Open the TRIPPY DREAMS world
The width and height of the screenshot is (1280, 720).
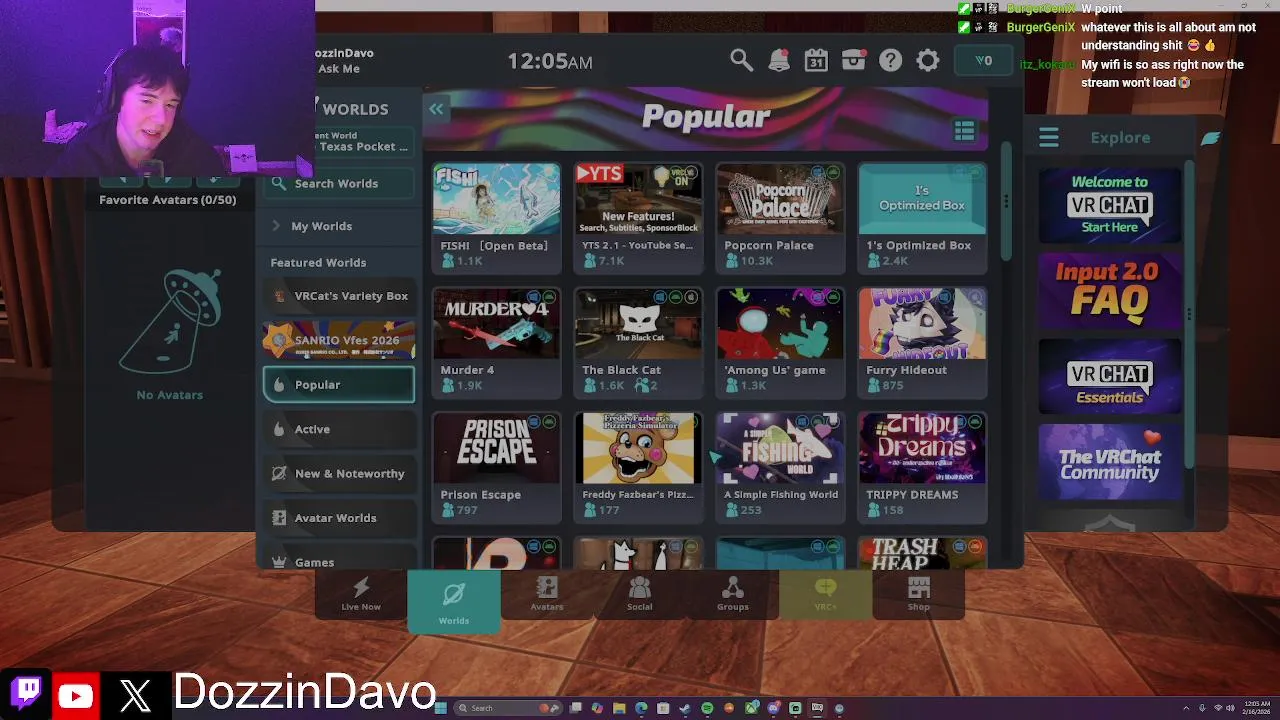pyautogui.click(x=922, y=467)
